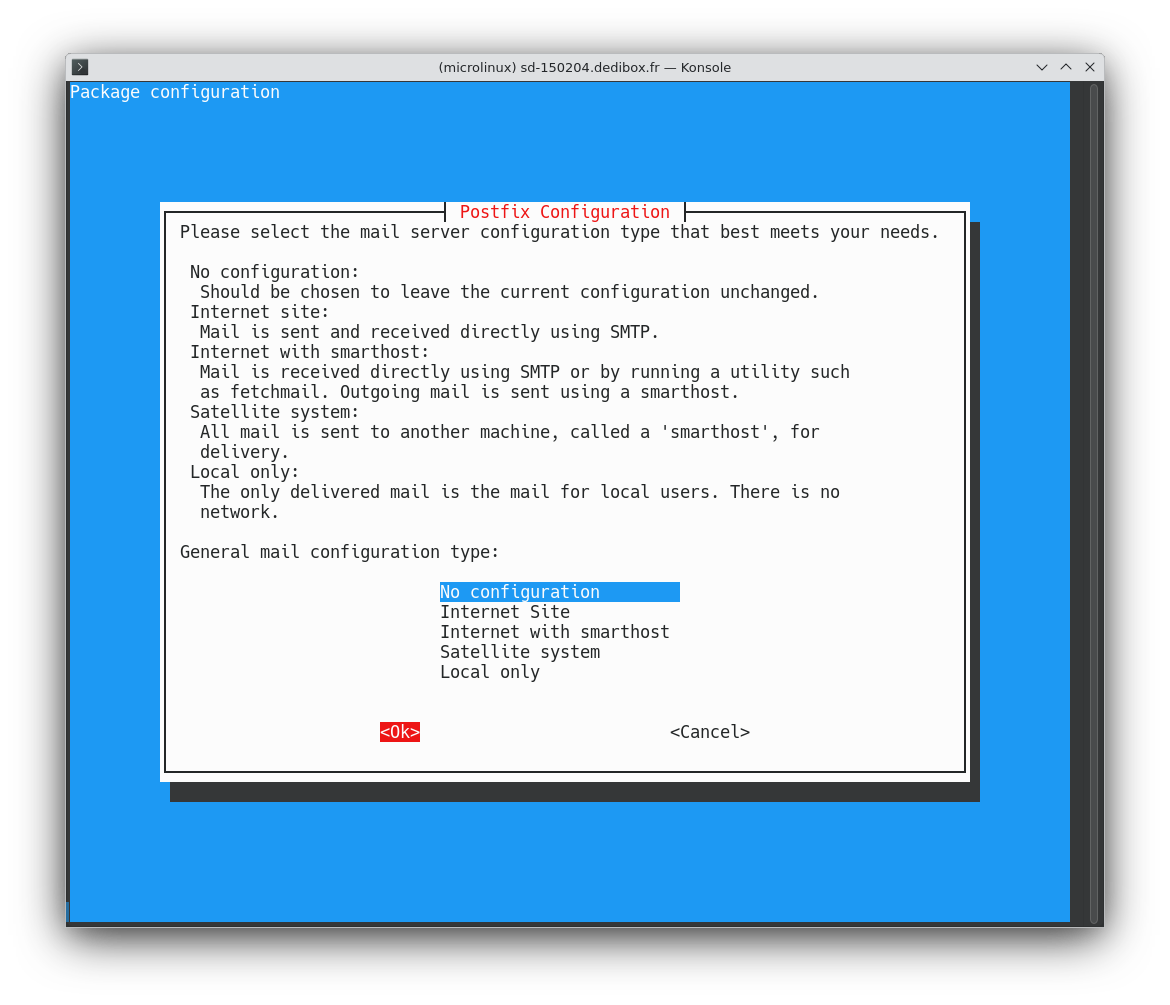This screenshot has height=1005, width=1170.
Task: Click the sd-150204.dedibox.fr title bar
Action: [585, 67]
